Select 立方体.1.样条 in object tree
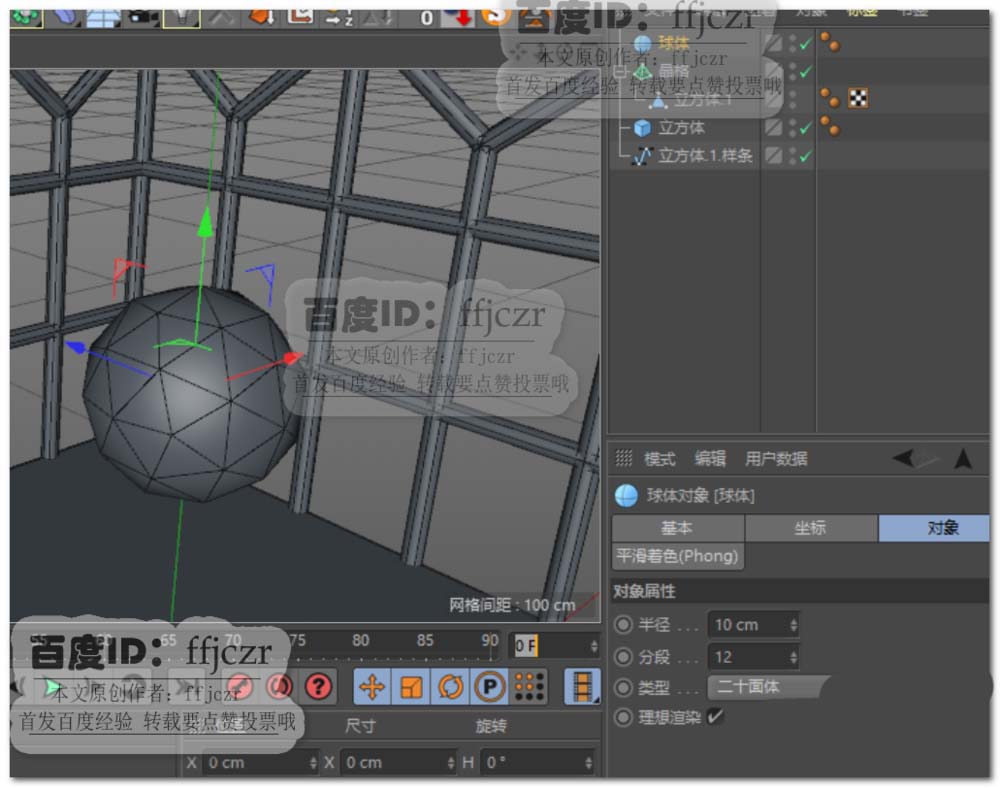1000x788 pixels. click(705, 156)
